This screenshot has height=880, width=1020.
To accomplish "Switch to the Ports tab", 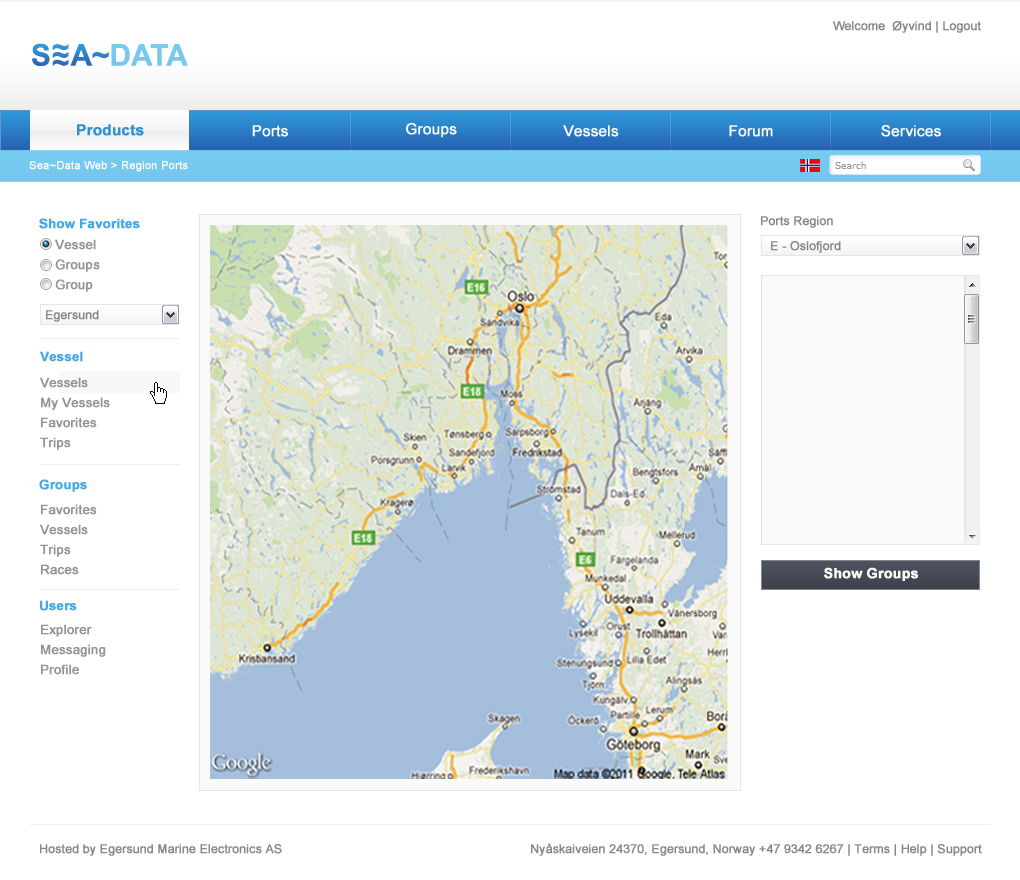I will pos(270,131).
